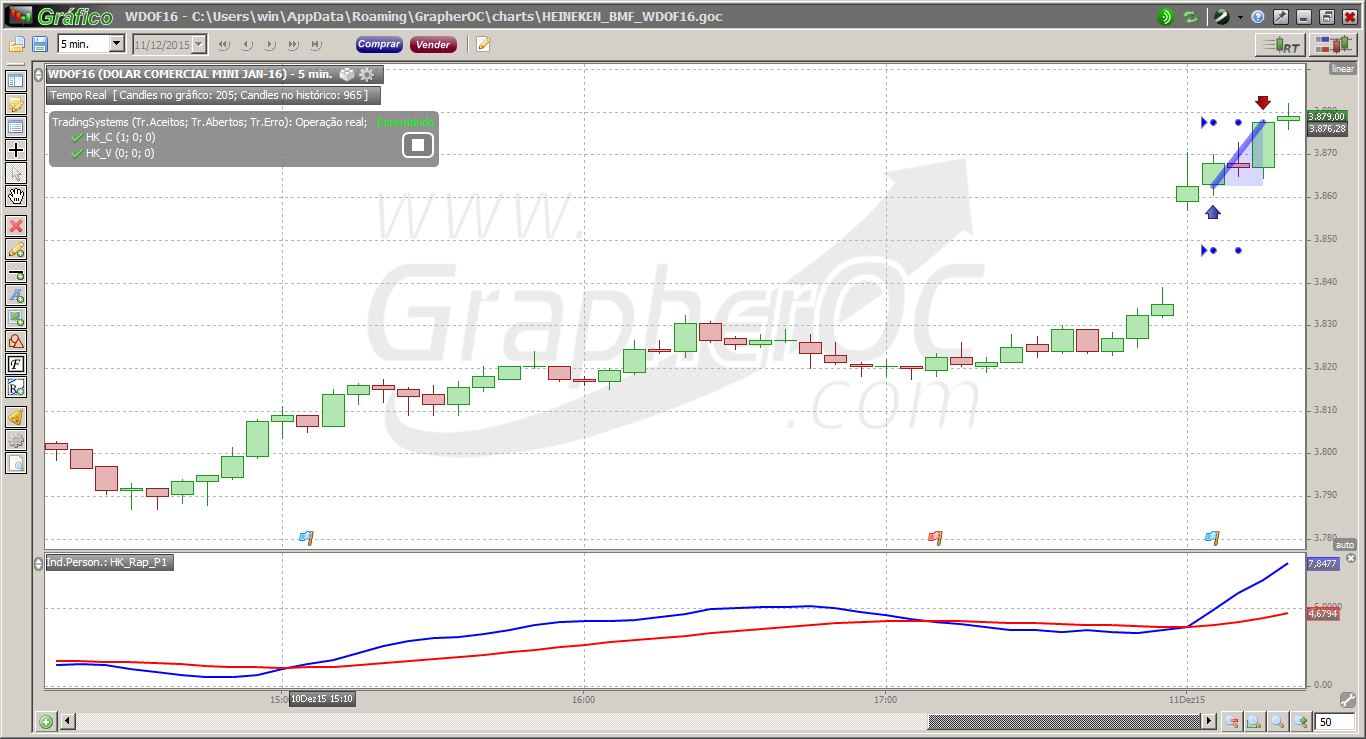
Task: Click the plain magnifier zoom icon
Action: [x=1278, y=721]
